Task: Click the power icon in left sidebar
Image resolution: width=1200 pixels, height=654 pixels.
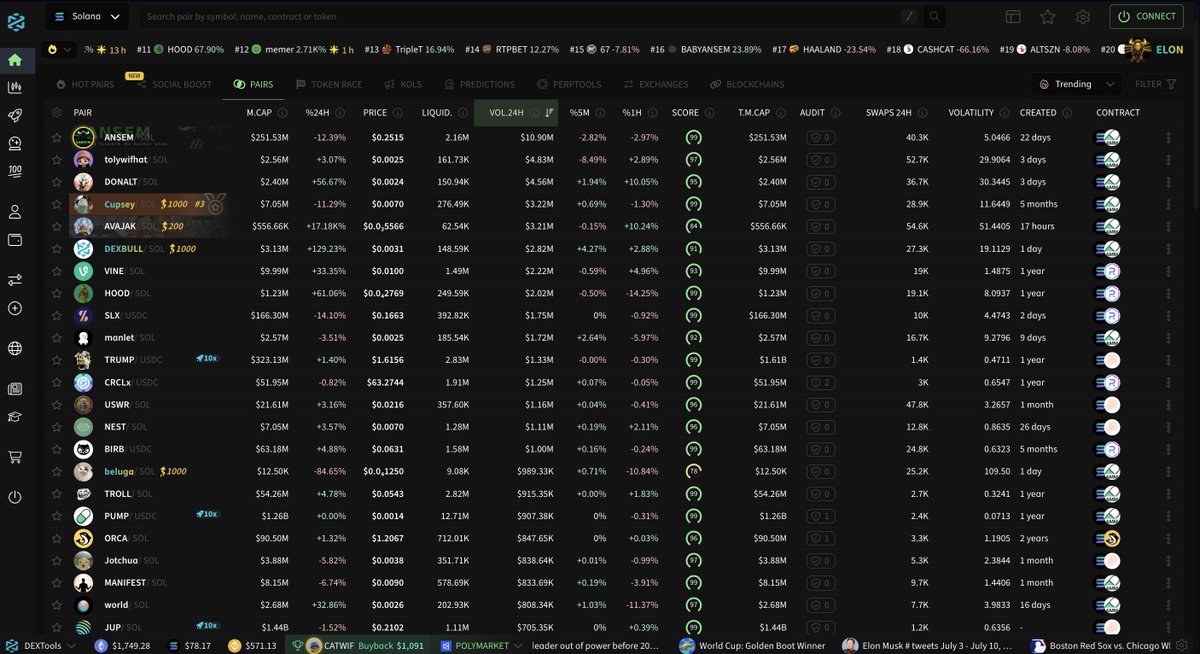Action: [x=15, y=497]
